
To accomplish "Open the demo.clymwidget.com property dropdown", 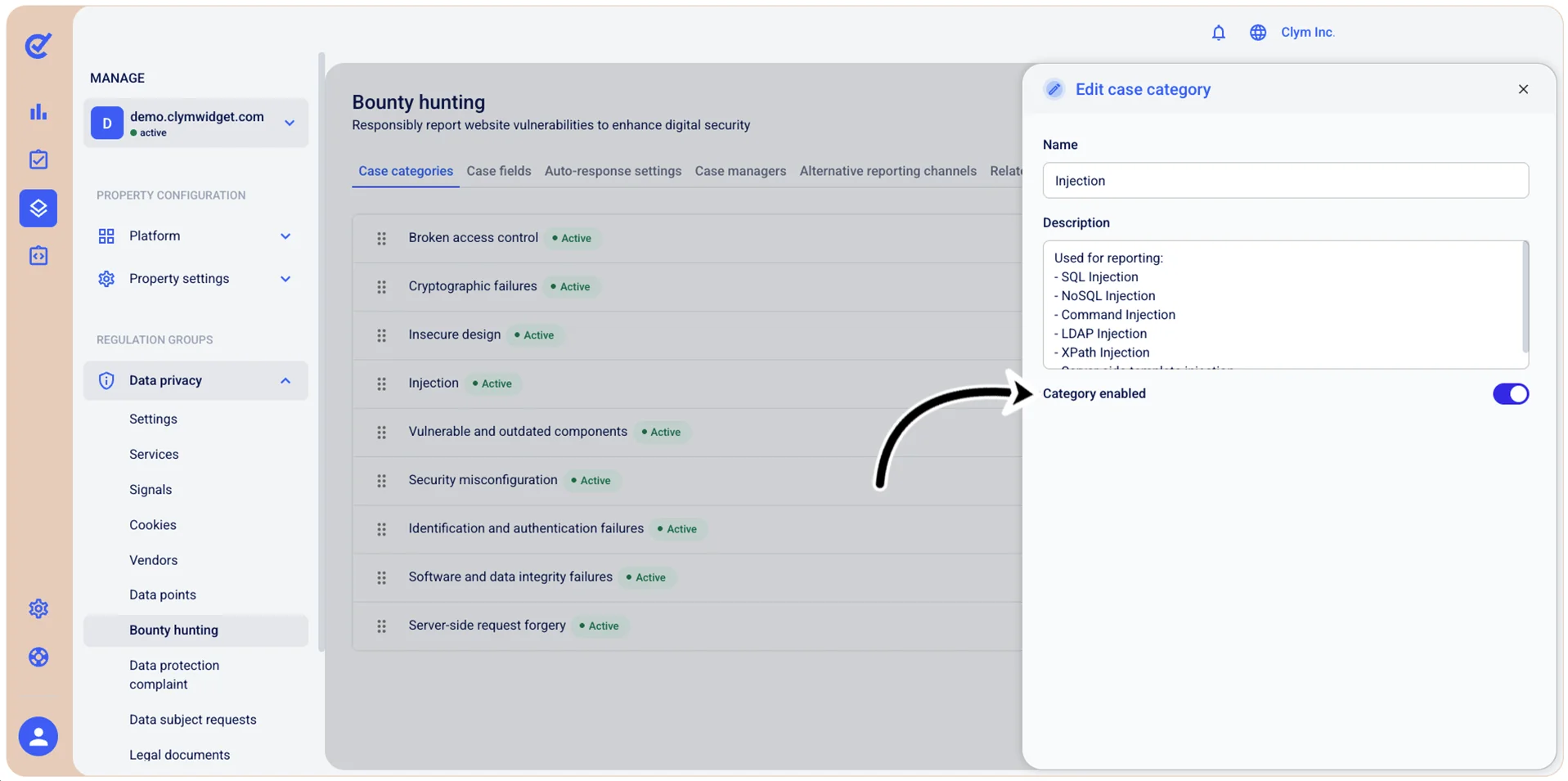I will pyautogui.click(x=195, y=123).
